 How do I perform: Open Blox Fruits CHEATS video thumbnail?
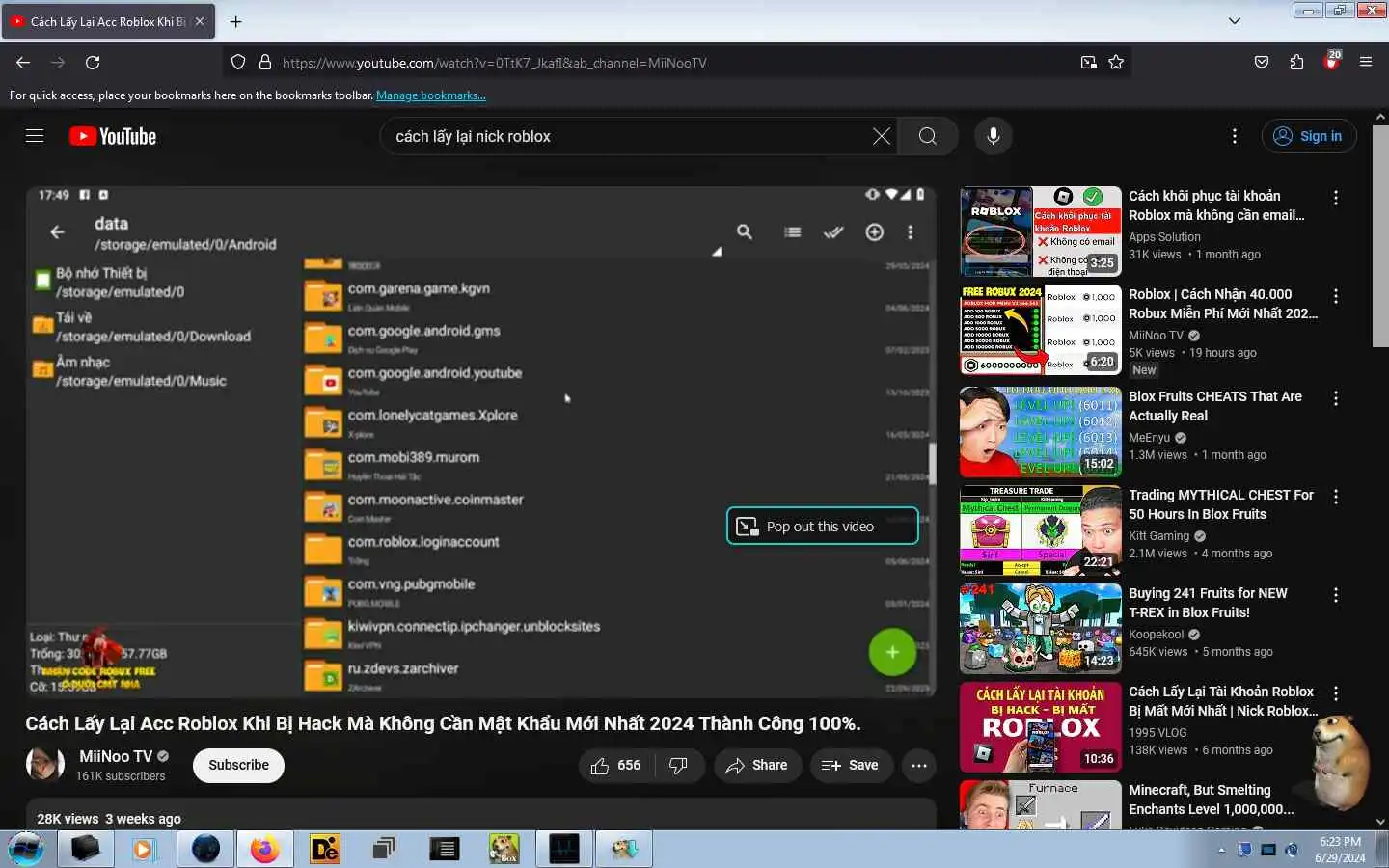(1041, 432)
